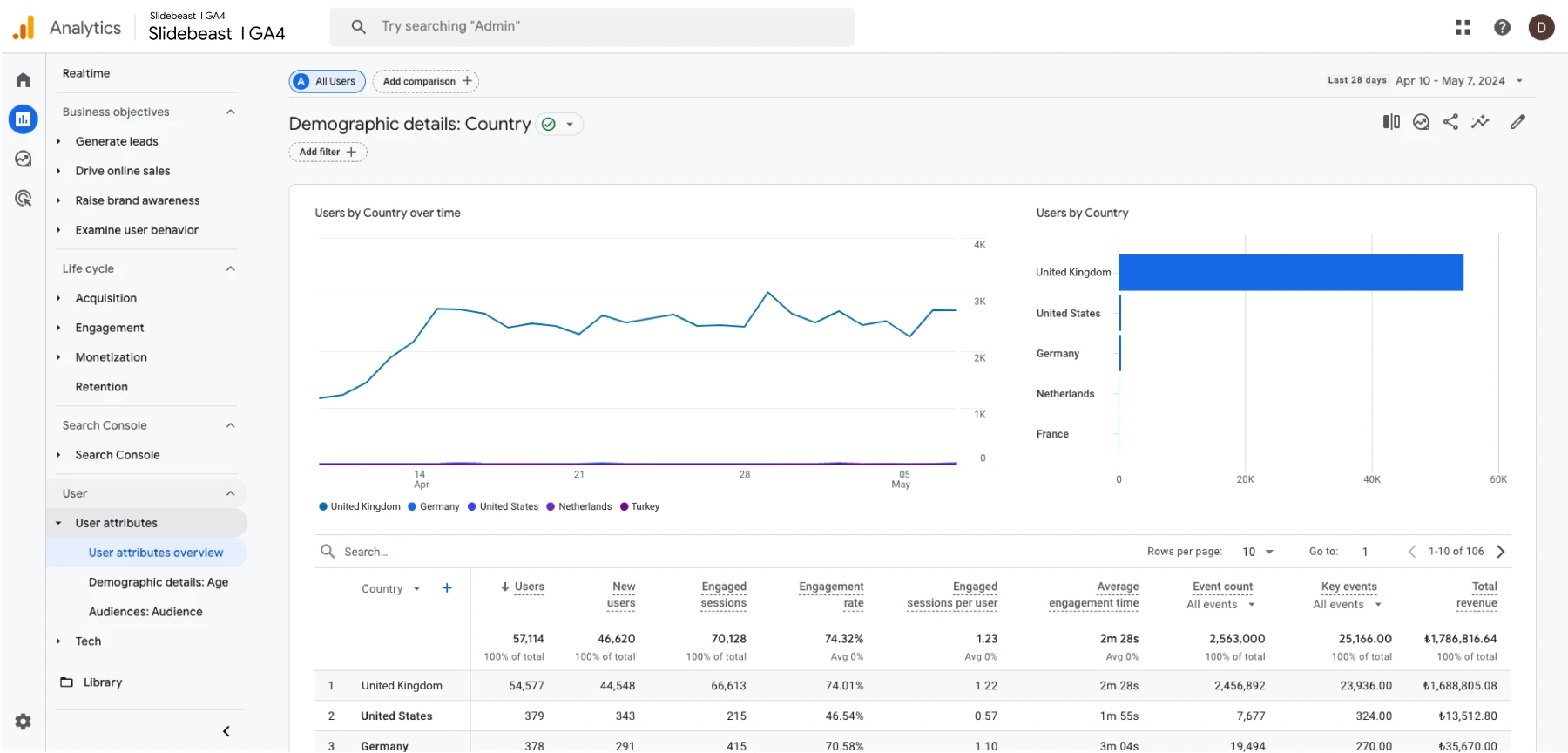Add a secondary dimension plus icon
The height and width of the screenshot is (753, 1568).
447,588
